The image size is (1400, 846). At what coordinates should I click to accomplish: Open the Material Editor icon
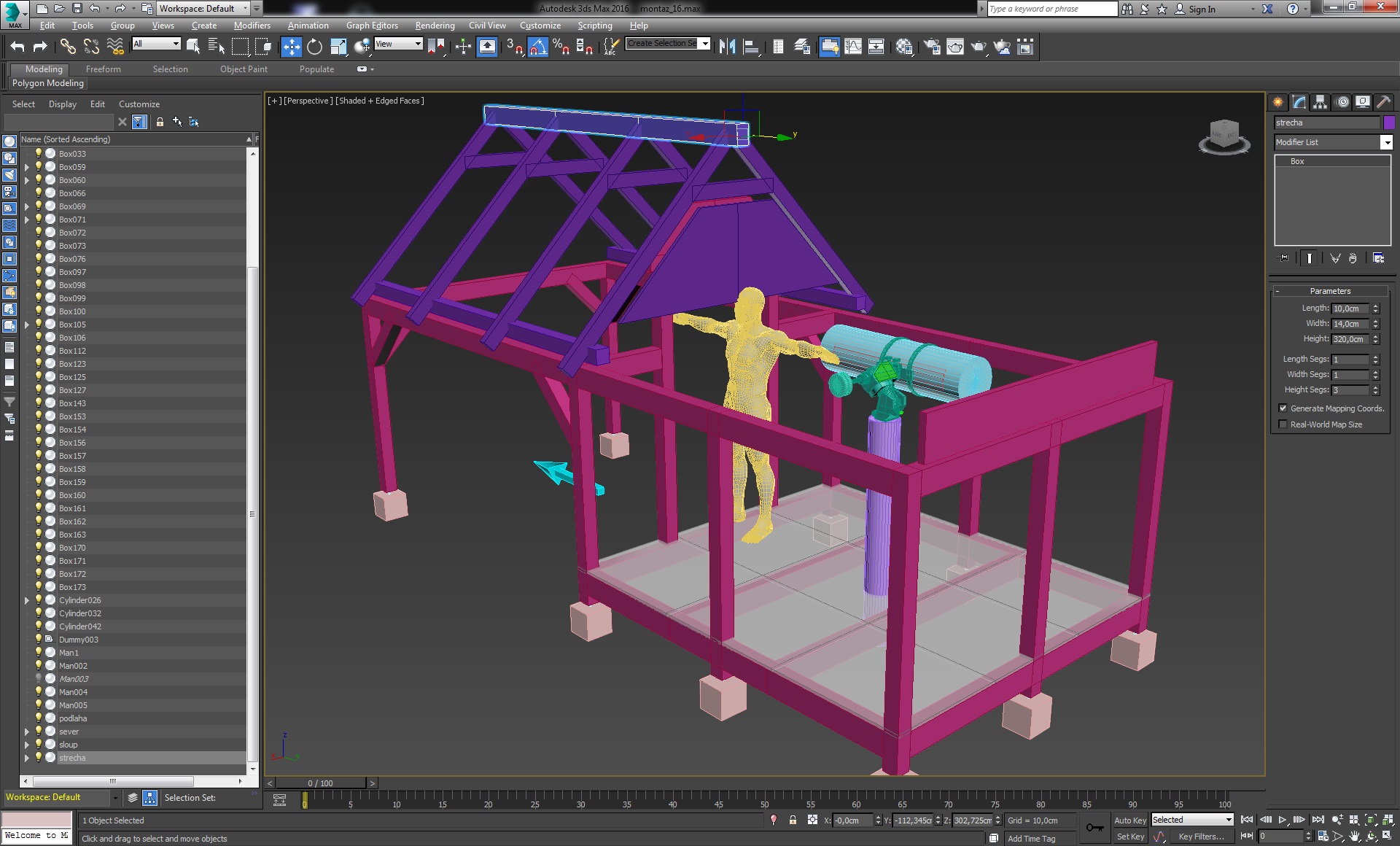(x=904, y=47)
